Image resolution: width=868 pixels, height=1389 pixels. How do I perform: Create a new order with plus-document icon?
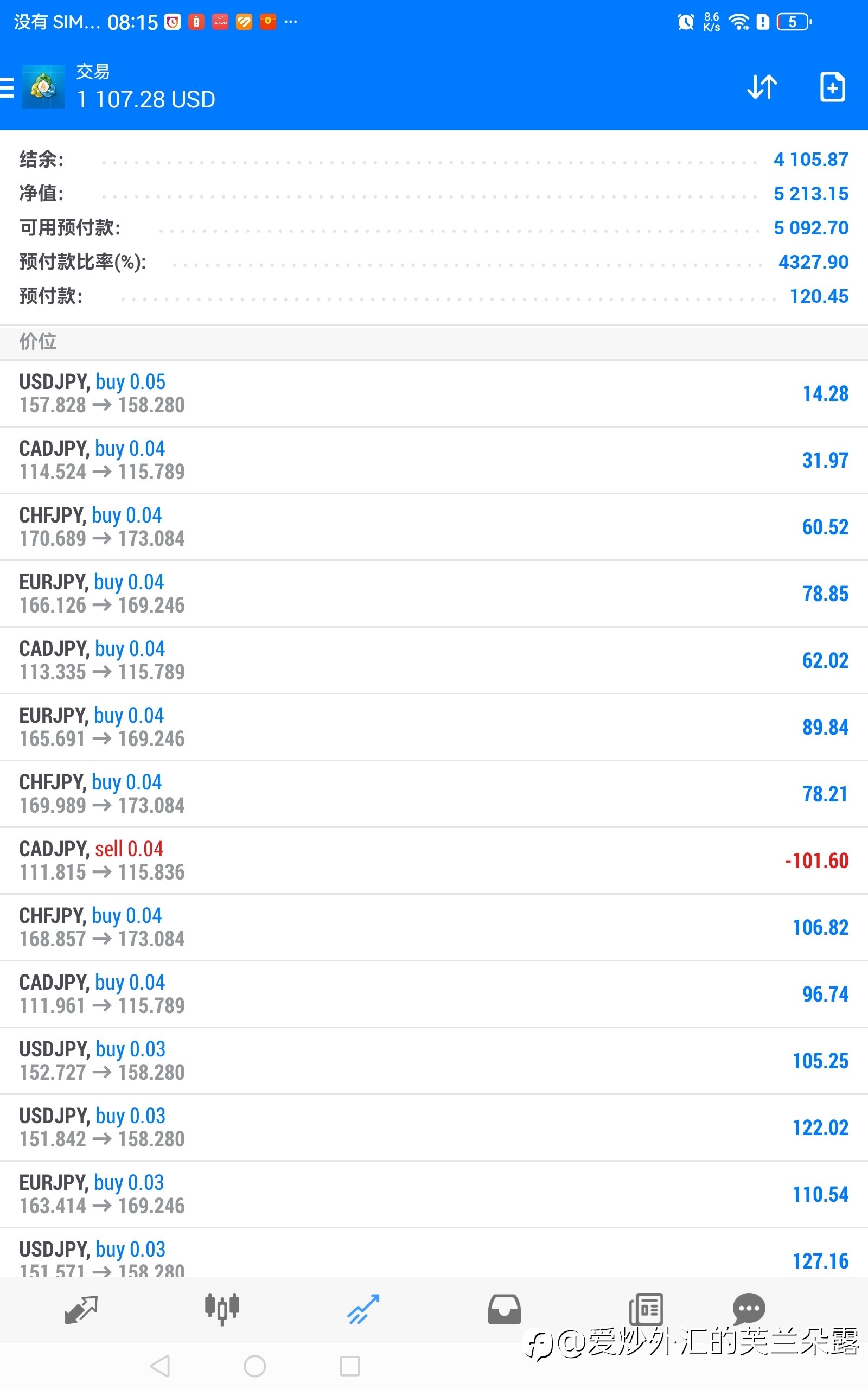(x=832, y=87)
